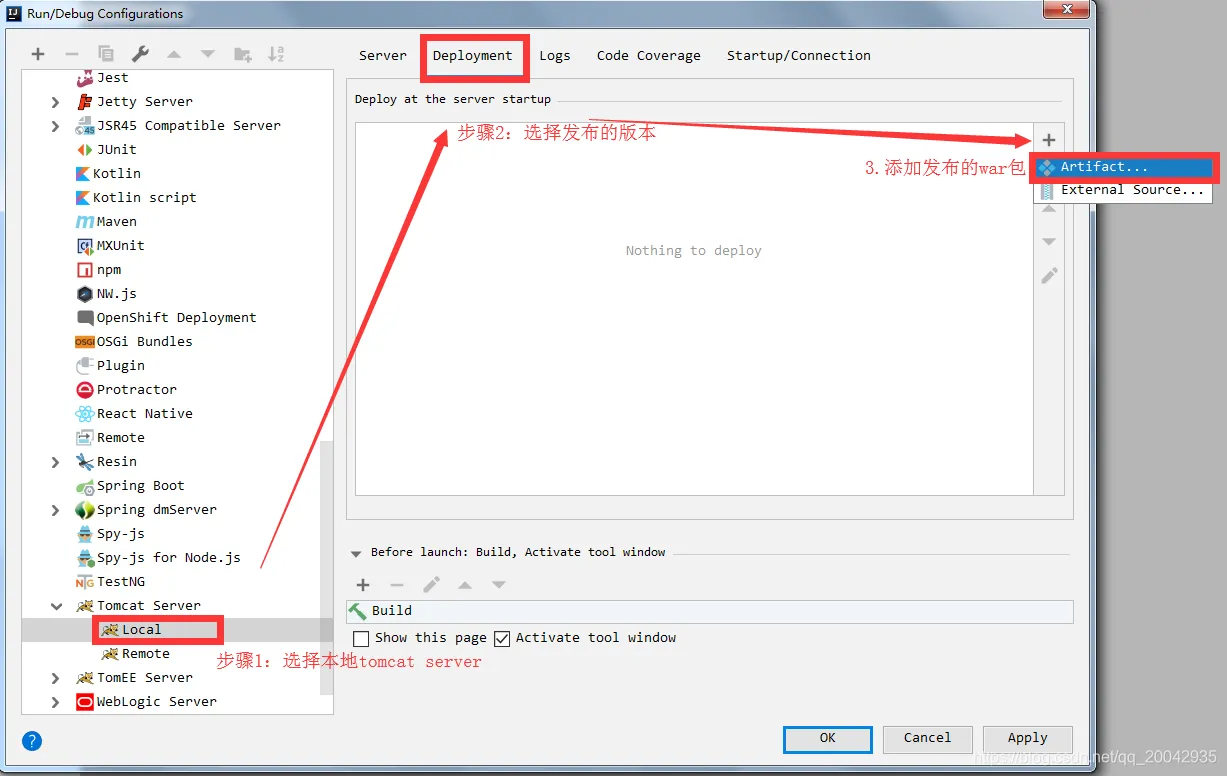1227x776 pixels.
Task: Select the Protractor configuration type
Action: point(127,389)
